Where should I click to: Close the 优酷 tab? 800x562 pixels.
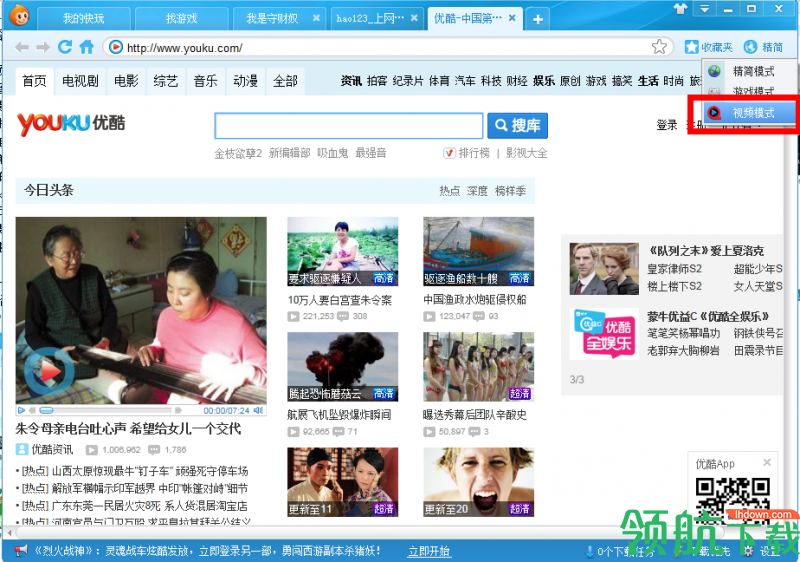(x=512, y=18)
